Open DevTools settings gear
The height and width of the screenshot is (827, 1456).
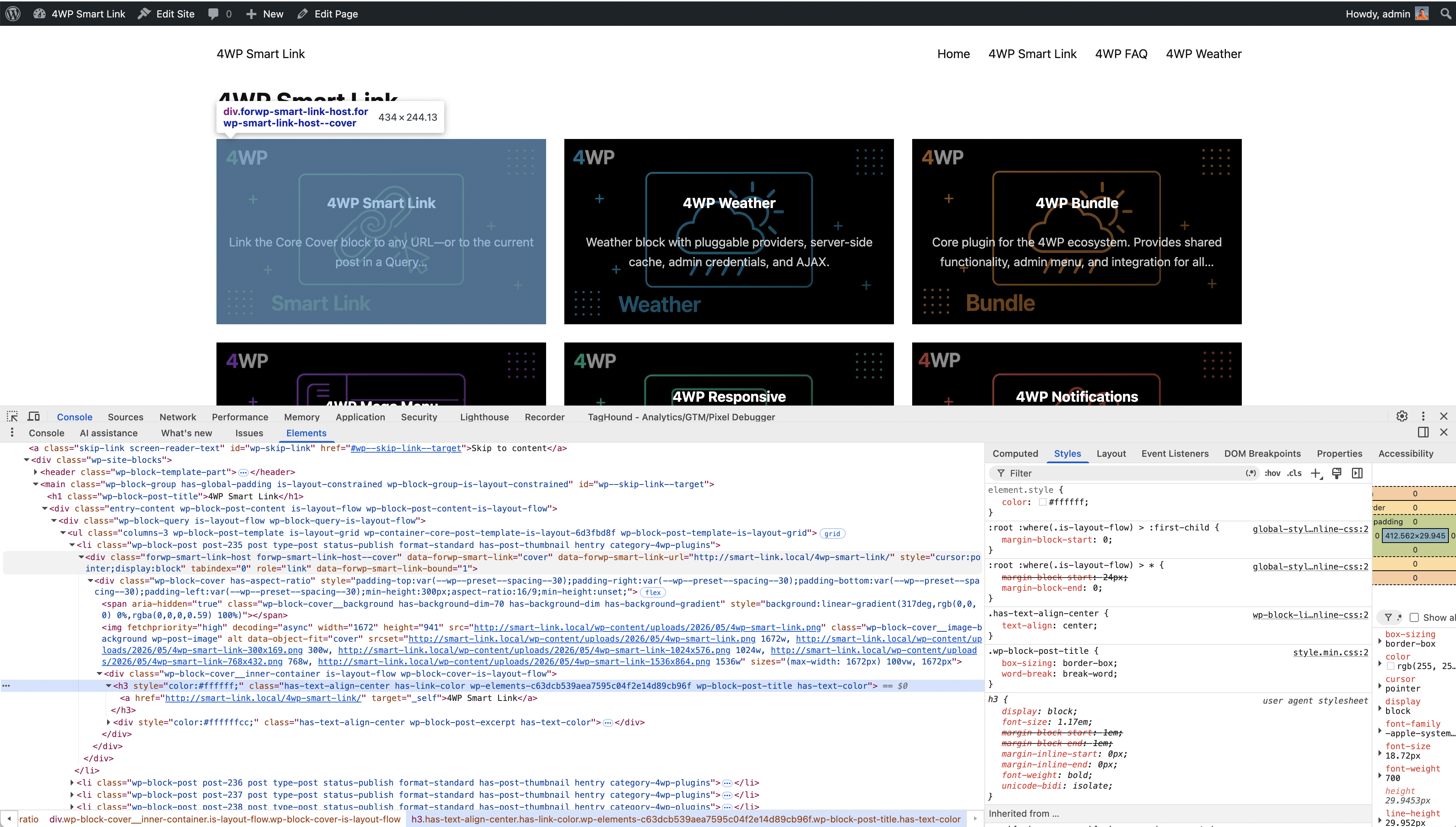pos(1402,416)
